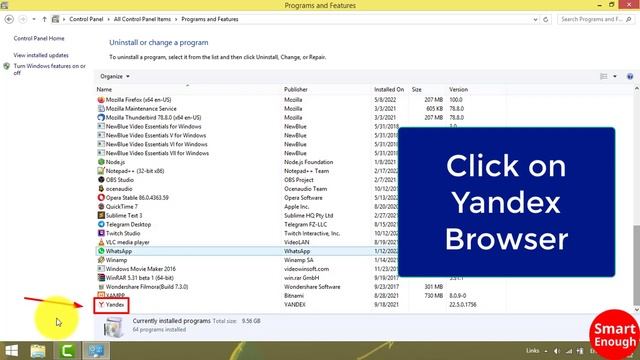This screenshot has width=640, height=360.
Task: Open the address bar history dropdown
Action: [535, 19]
